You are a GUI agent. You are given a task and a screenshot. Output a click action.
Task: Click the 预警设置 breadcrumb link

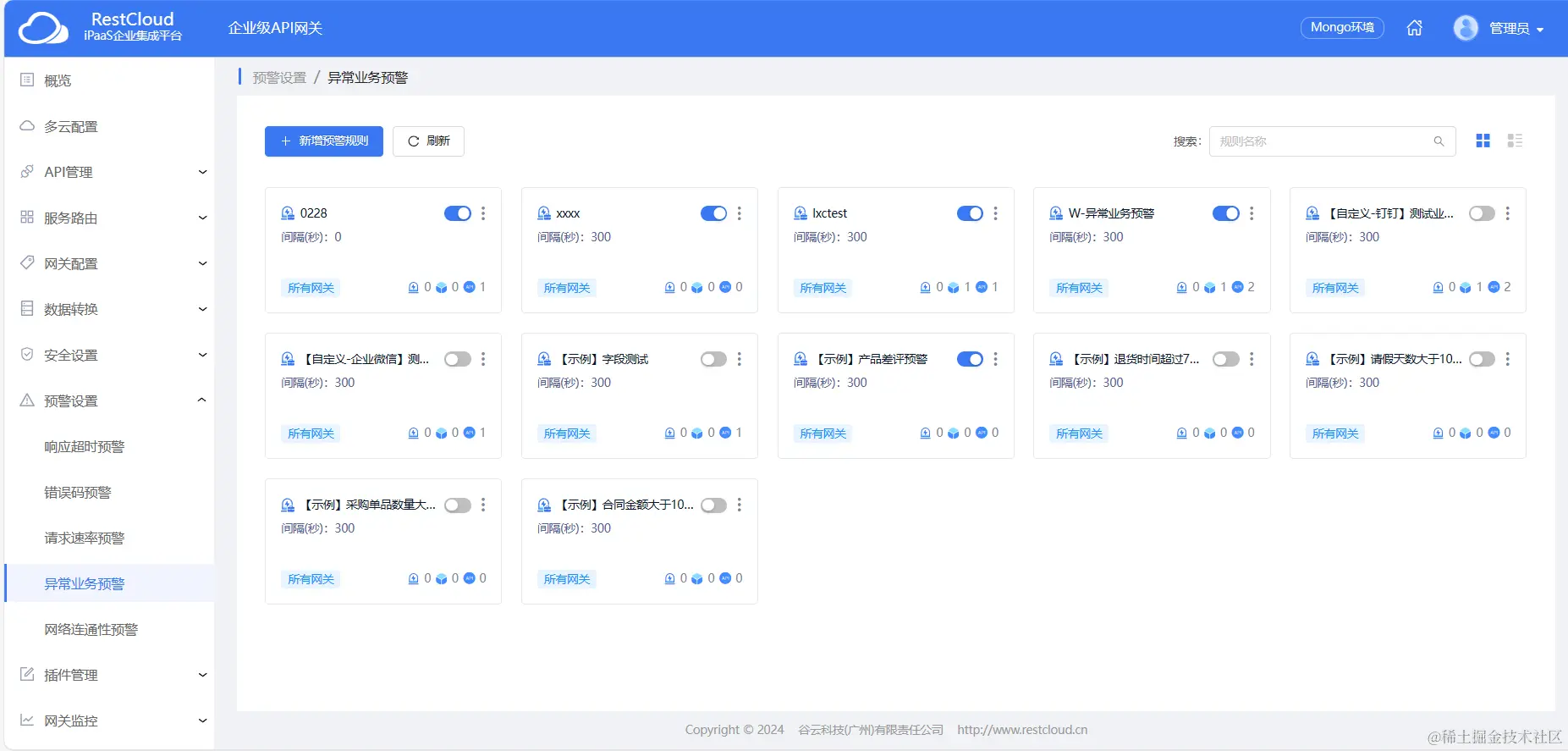(279, 78)
